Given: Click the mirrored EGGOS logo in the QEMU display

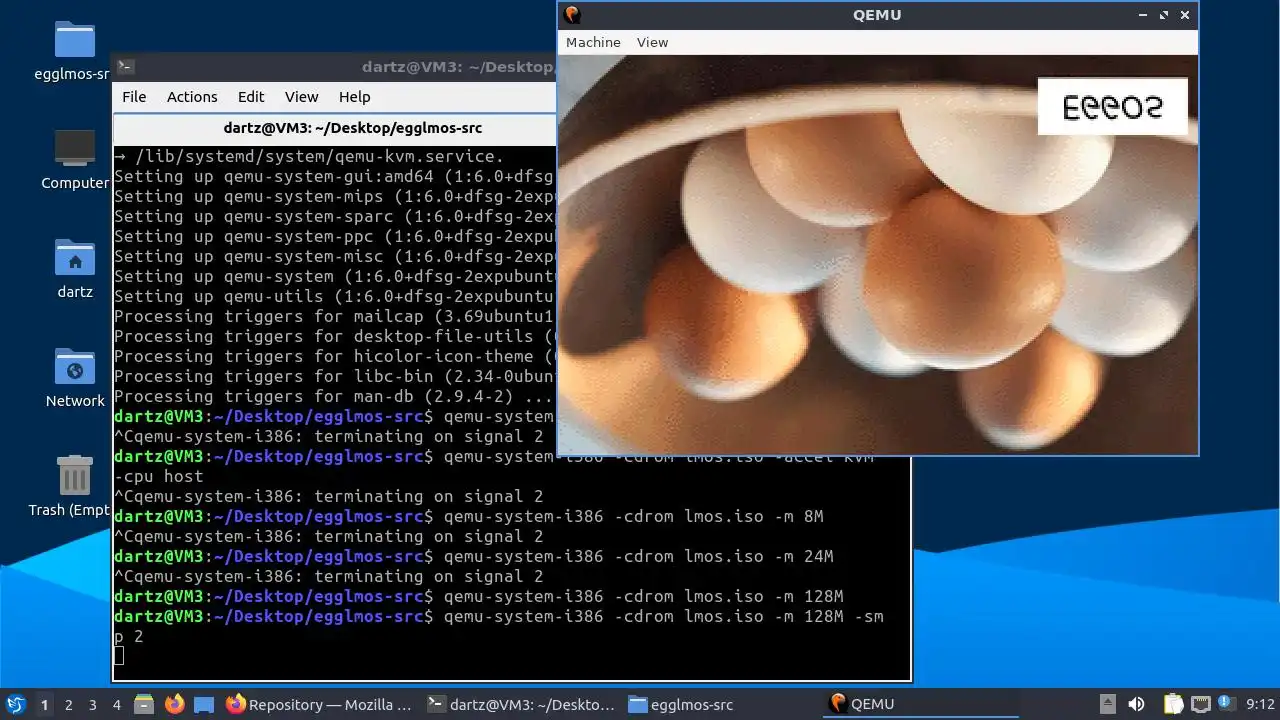Looking at the screenshot, I should [x=1112, y=106].
